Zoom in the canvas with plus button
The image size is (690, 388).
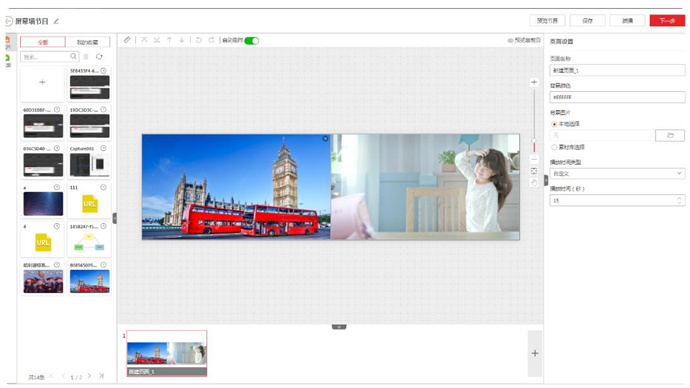pos(534,82)
